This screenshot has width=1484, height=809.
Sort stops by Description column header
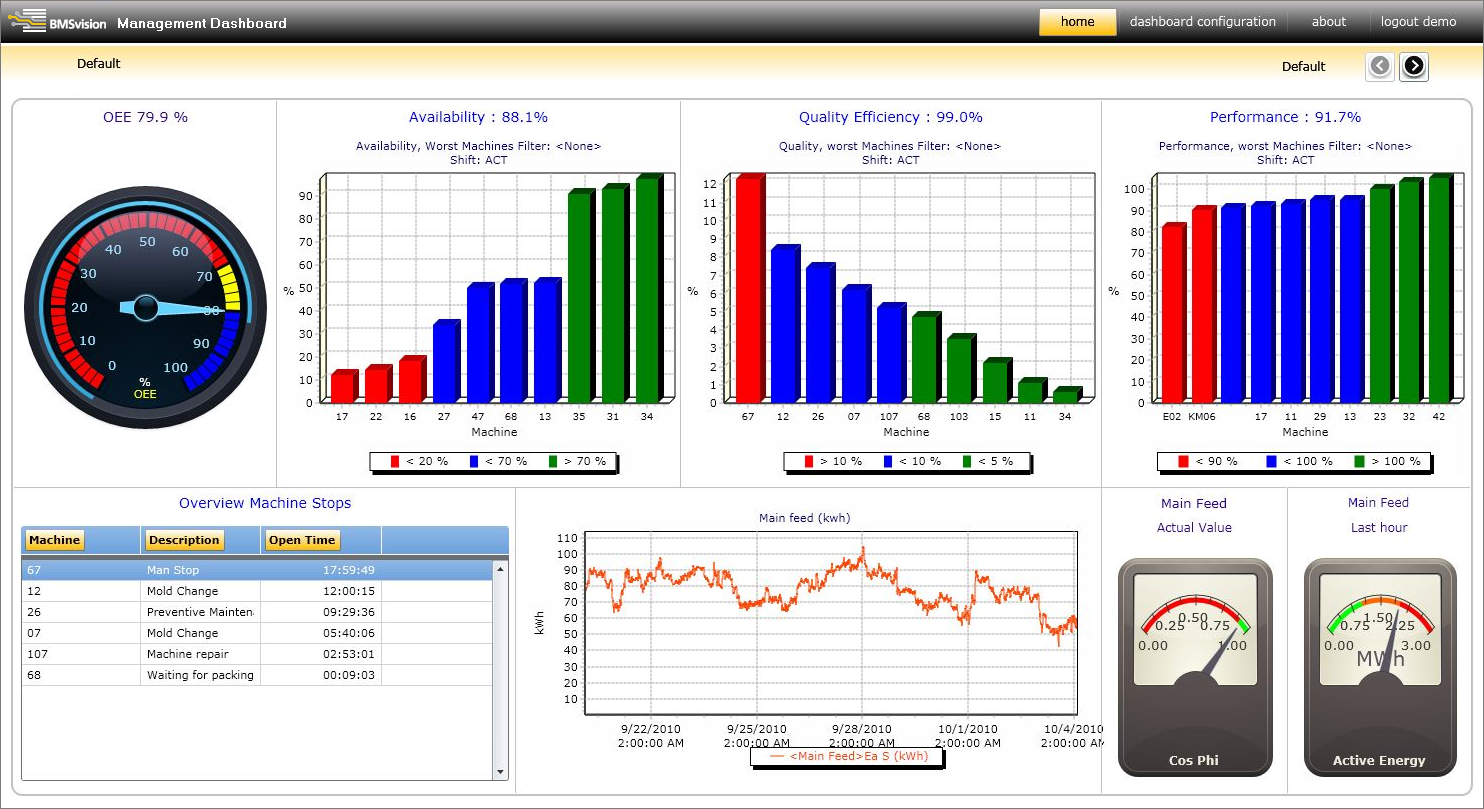(184, 540)
